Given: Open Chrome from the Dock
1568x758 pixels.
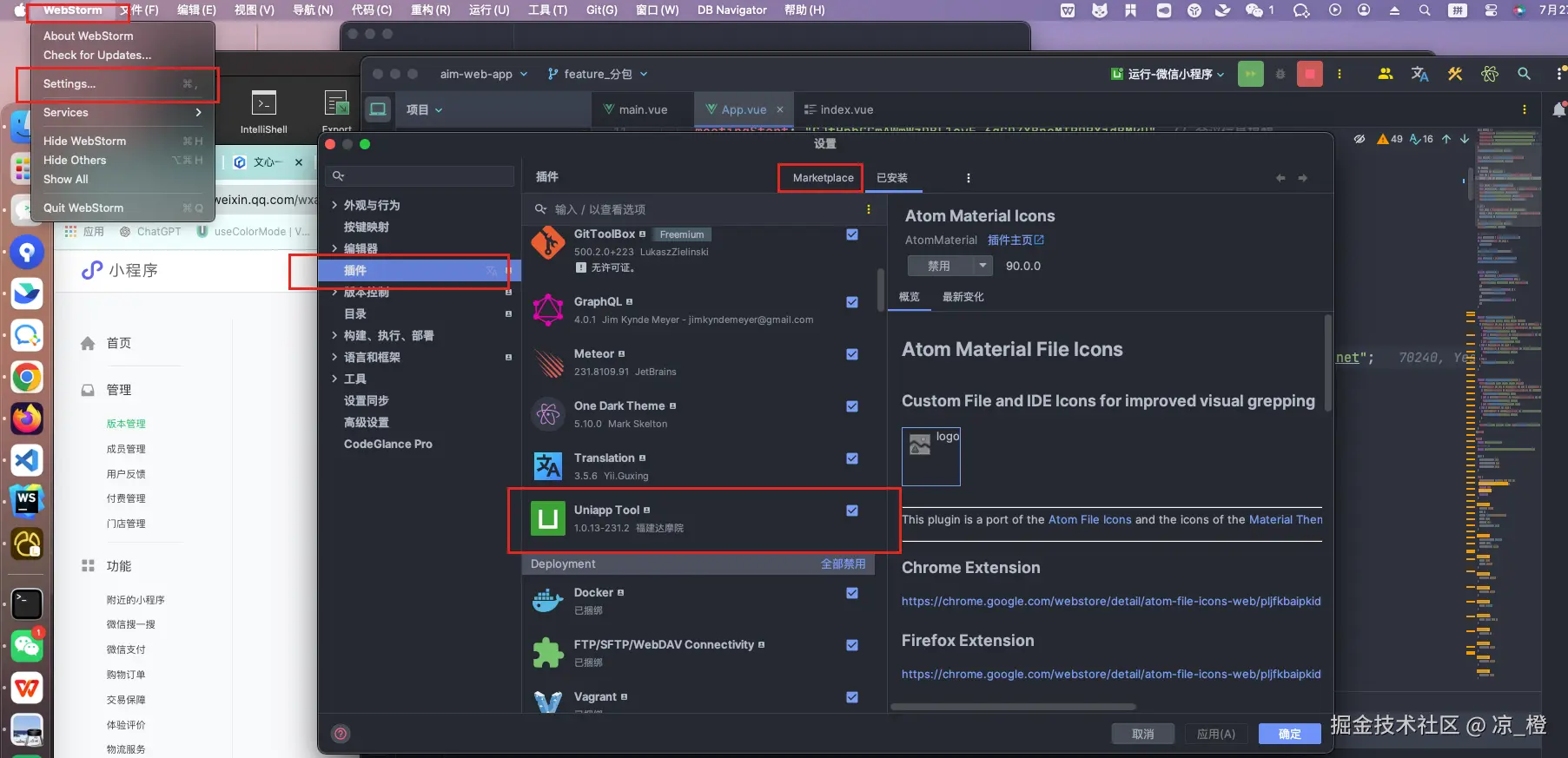Looking at the screenshot, I should pyautogui.click(x=27, y=377).
